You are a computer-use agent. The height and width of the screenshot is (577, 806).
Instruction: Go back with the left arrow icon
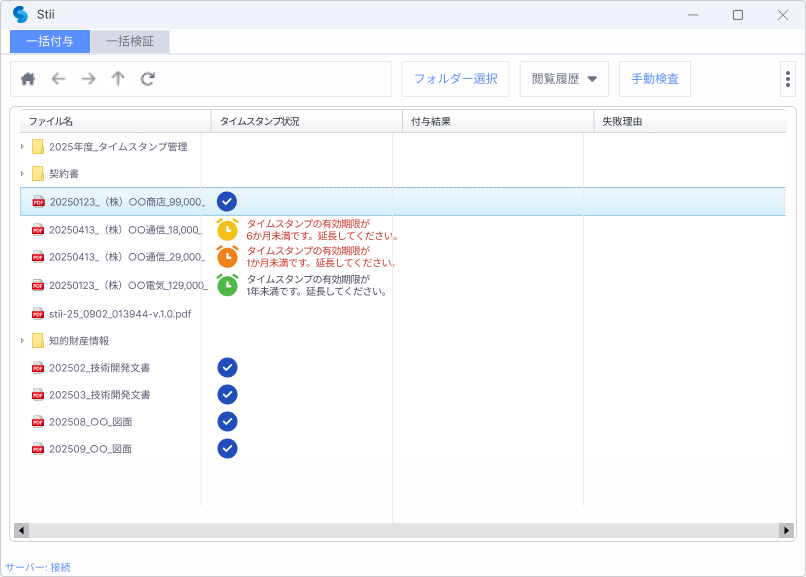[58, 79]
